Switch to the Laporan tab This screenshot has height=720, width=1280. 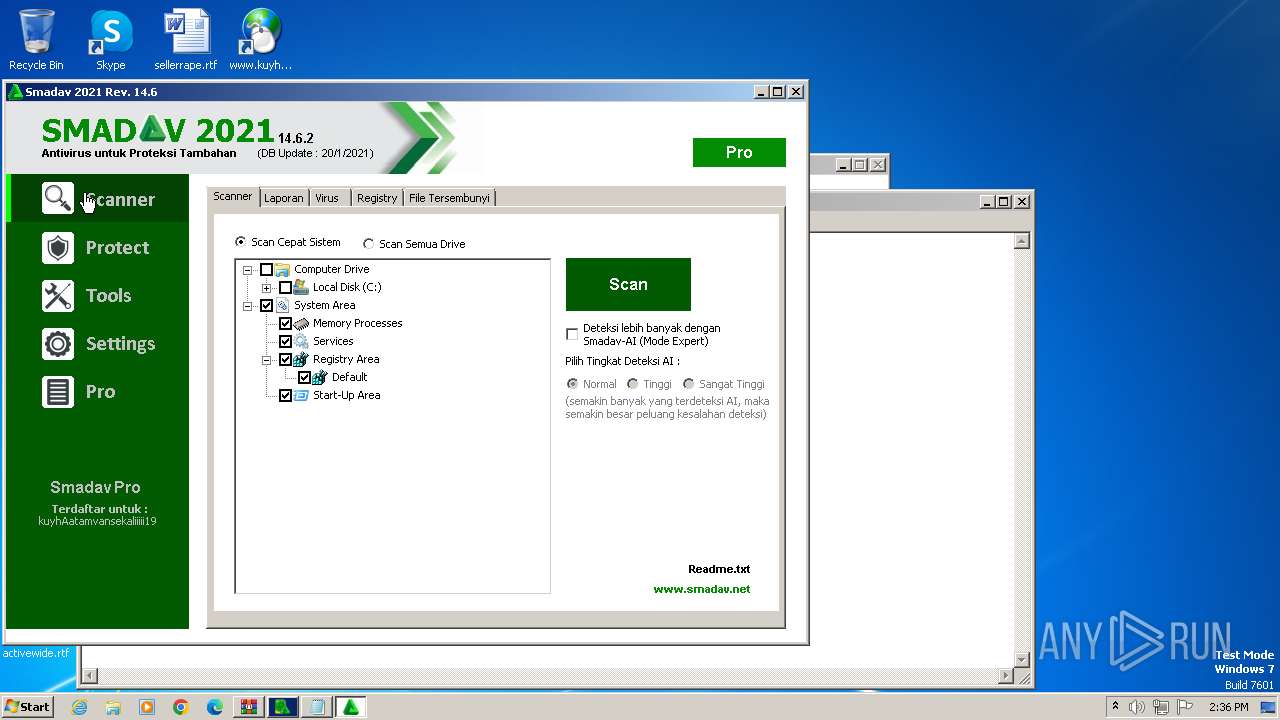[283, 198]
